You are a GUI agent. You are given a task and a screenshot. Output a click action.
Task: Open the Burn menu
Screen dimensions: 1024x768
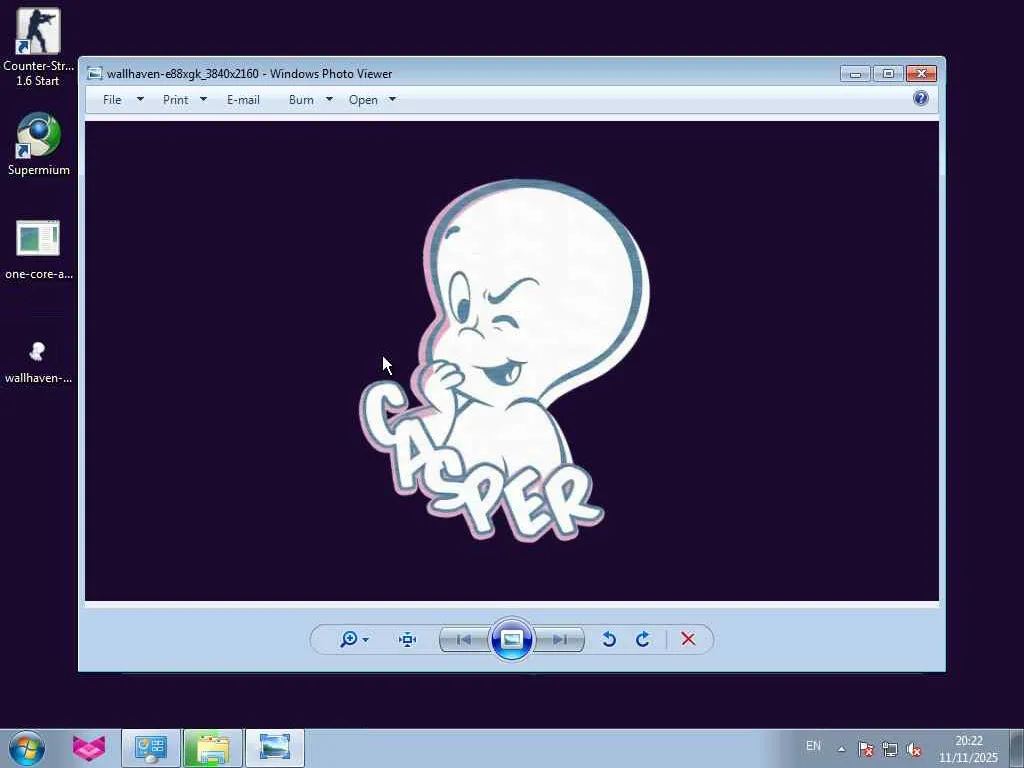301,100
